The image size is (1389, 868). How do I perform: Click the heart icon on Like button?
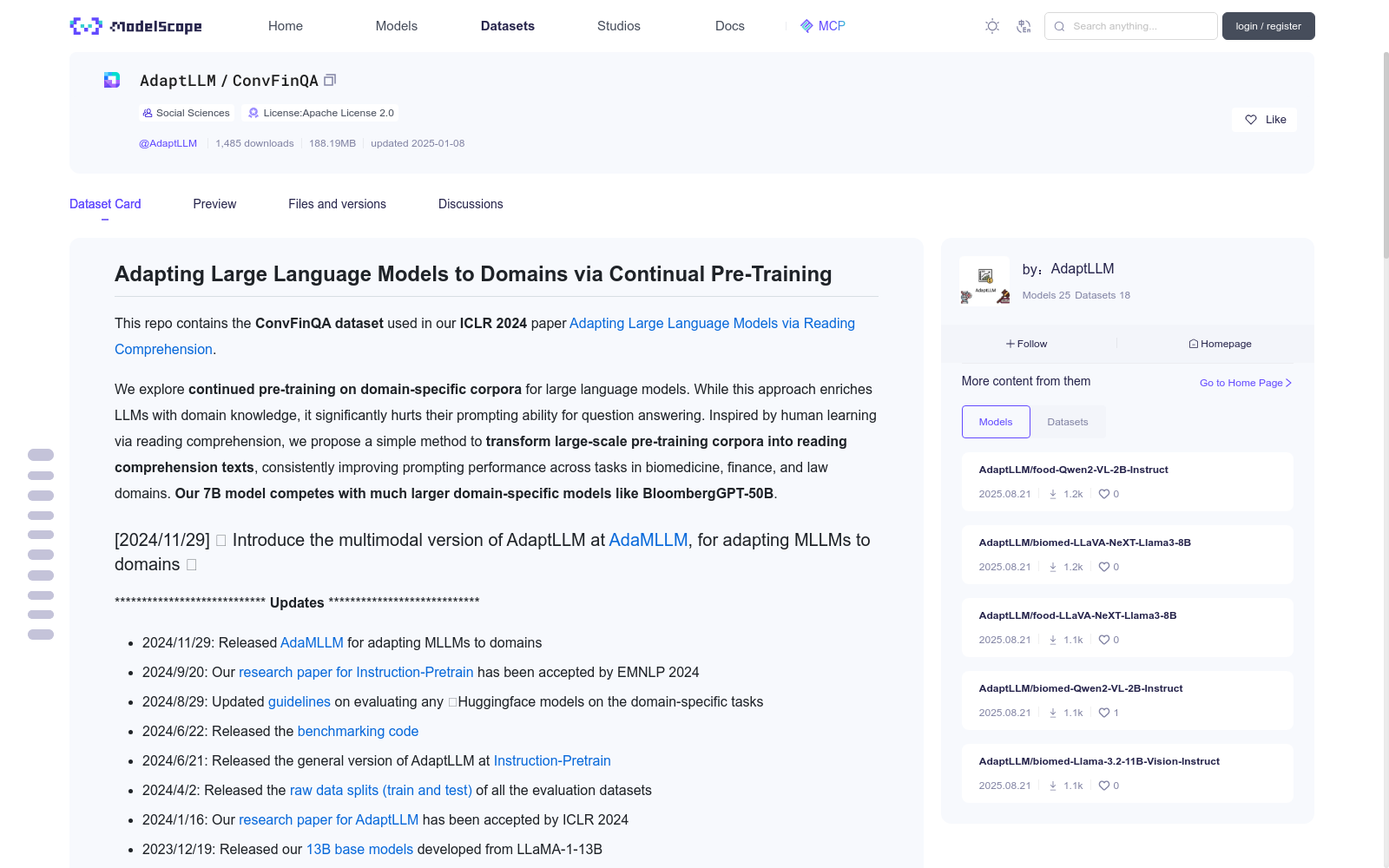[1251, 120]
